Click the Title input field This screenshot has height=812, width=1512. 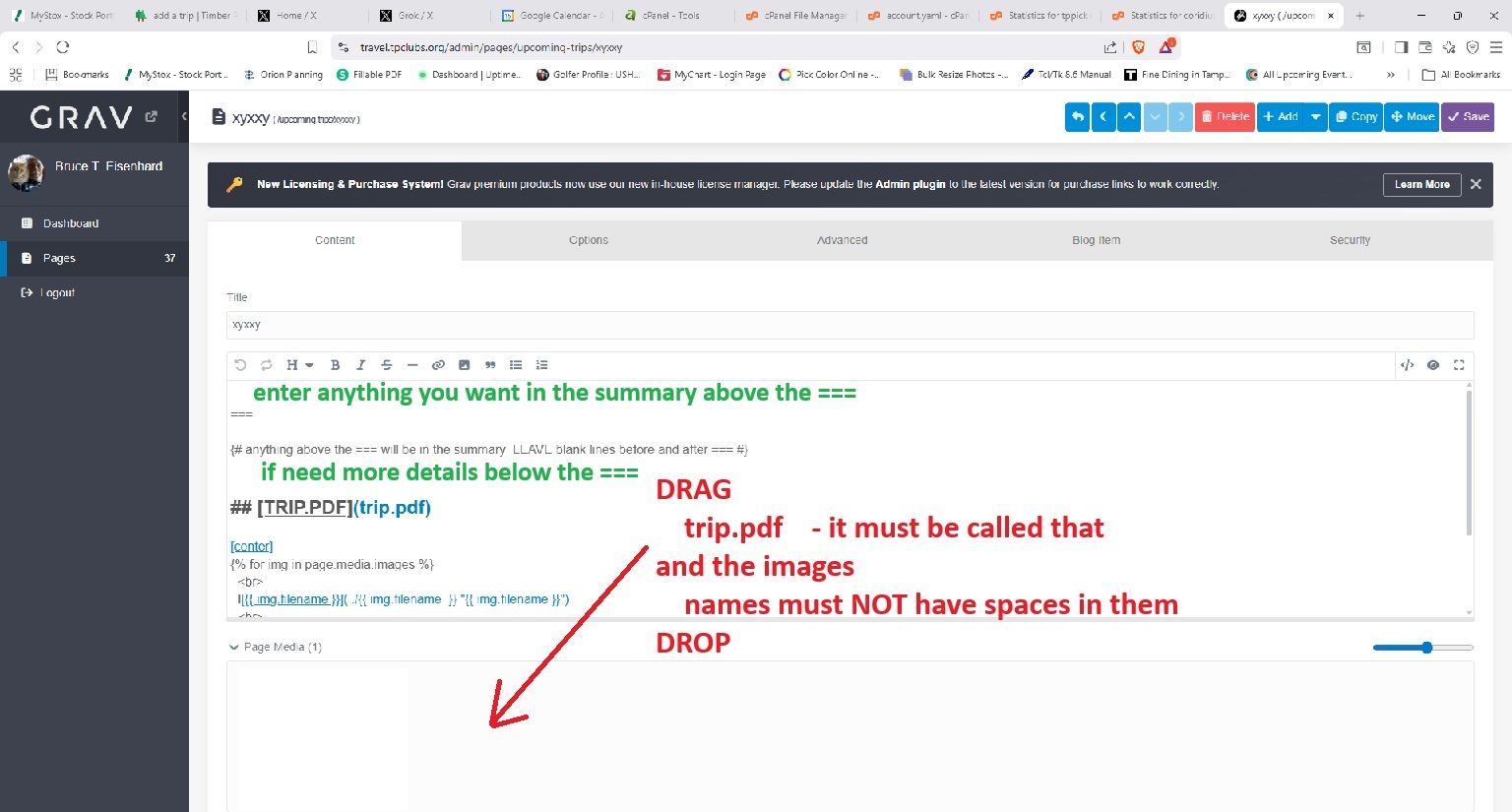(850, 325)
